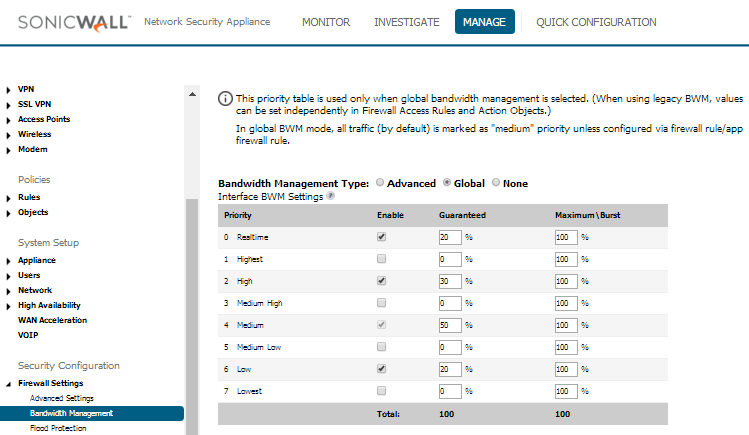This screenshot has width=749, height=435.
Task: Switch to the INVESTIGATE tab
Action: 406,22
